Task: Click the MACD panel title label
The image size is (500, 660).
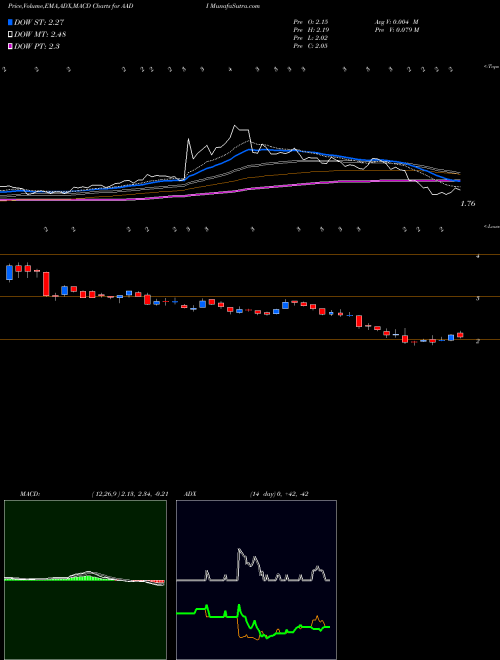Action: point(30,494)
